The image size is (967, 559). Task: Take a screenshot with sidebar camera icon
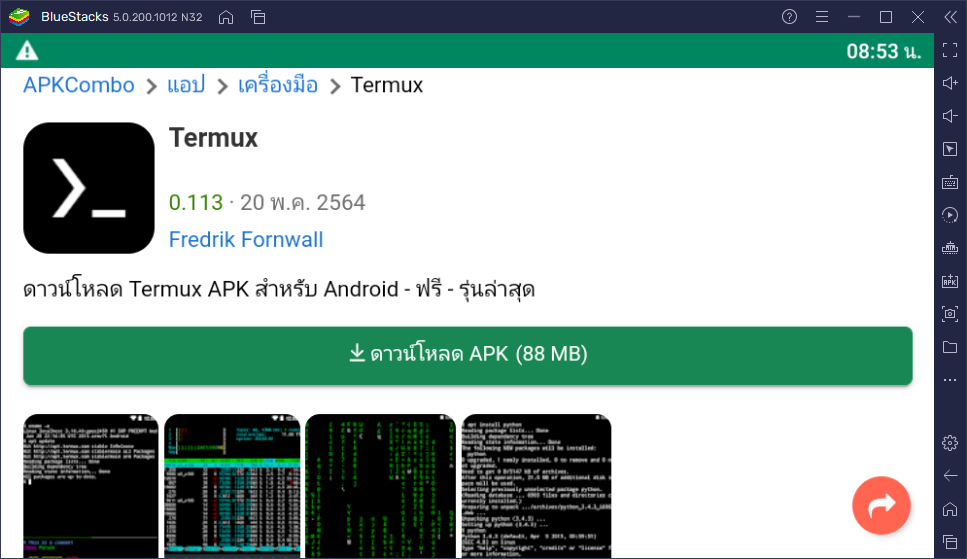coord(950,313)
